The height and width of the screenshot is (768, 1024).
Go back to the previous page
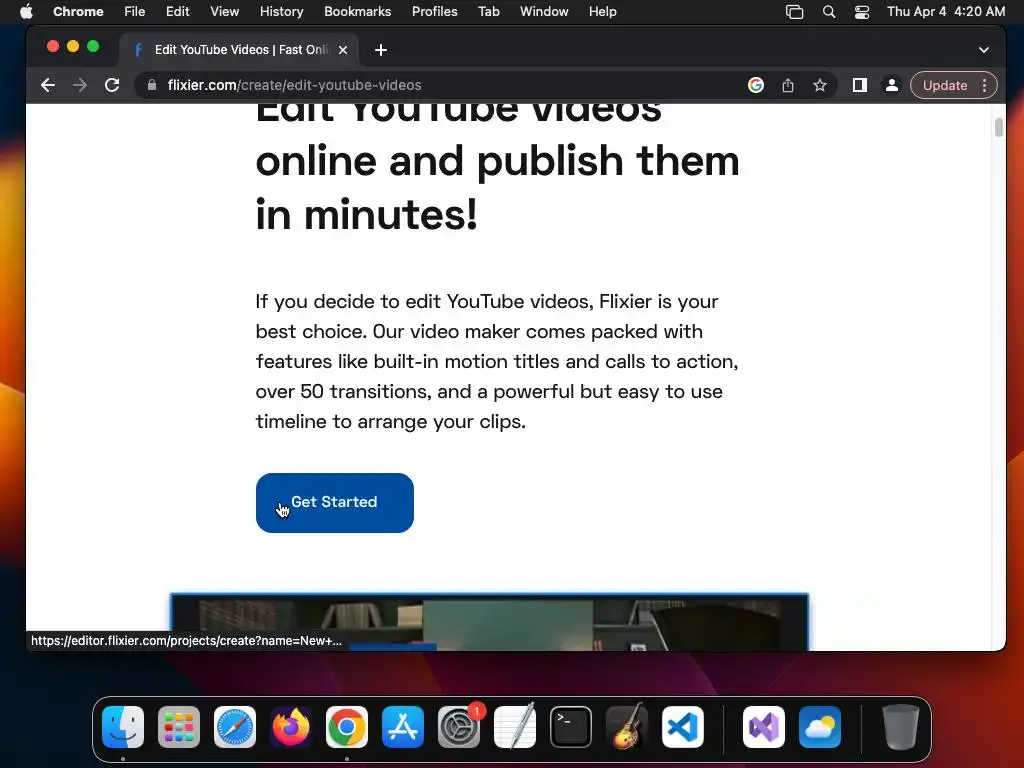[x=48, y=85]
